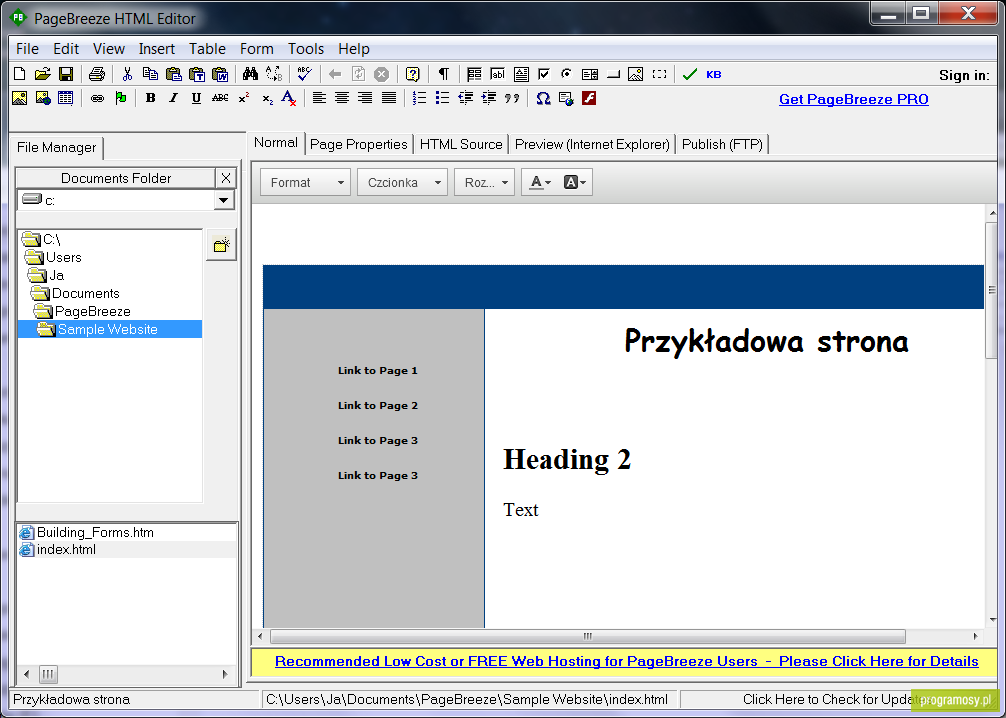Screen dimensions: 1006x718
Task: Click the Get PageBreeze PRO link
Action: [853, 99]
